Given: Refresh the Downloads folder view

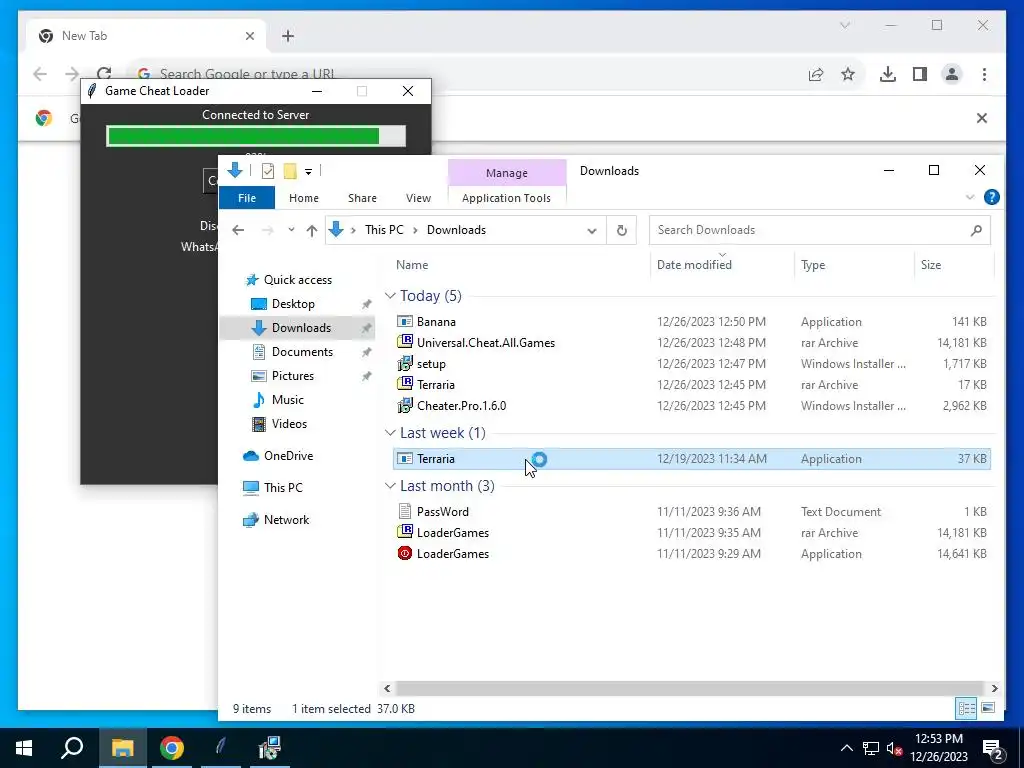Looking at the screenshot, I should (622, 230).
